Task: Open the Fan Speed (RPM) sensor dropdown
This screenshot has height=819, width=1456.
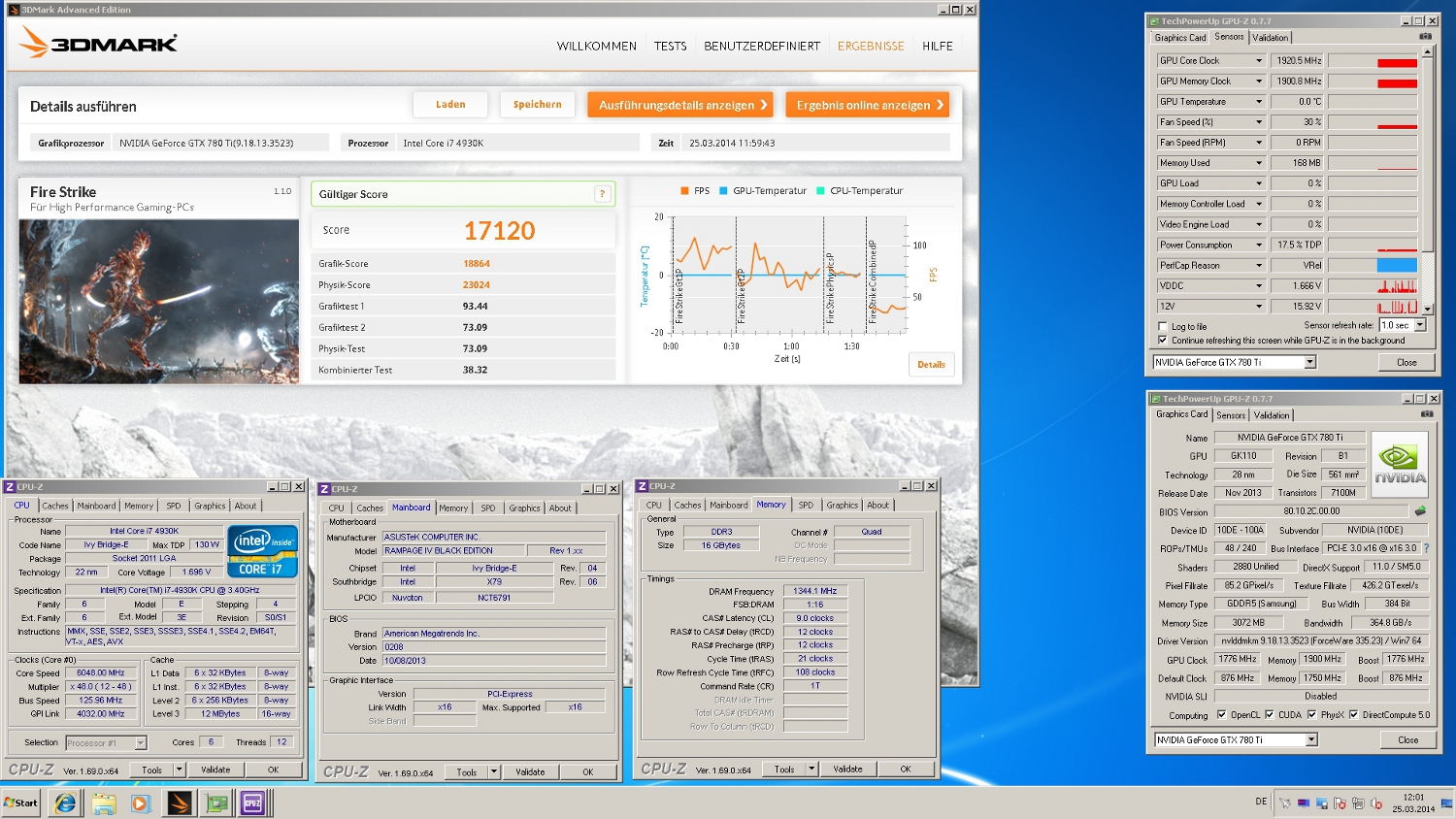Action: tap(1259, 143)
